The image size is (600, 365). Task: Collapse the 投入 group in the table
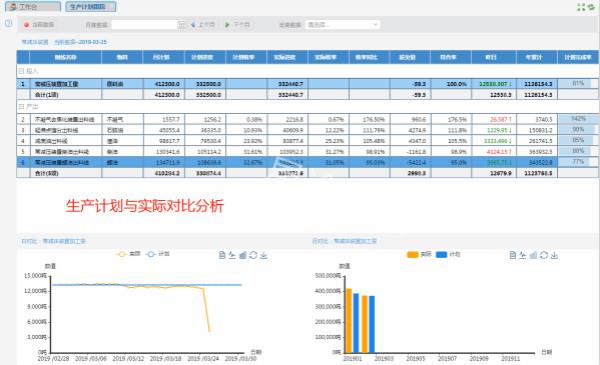(21, 71)
